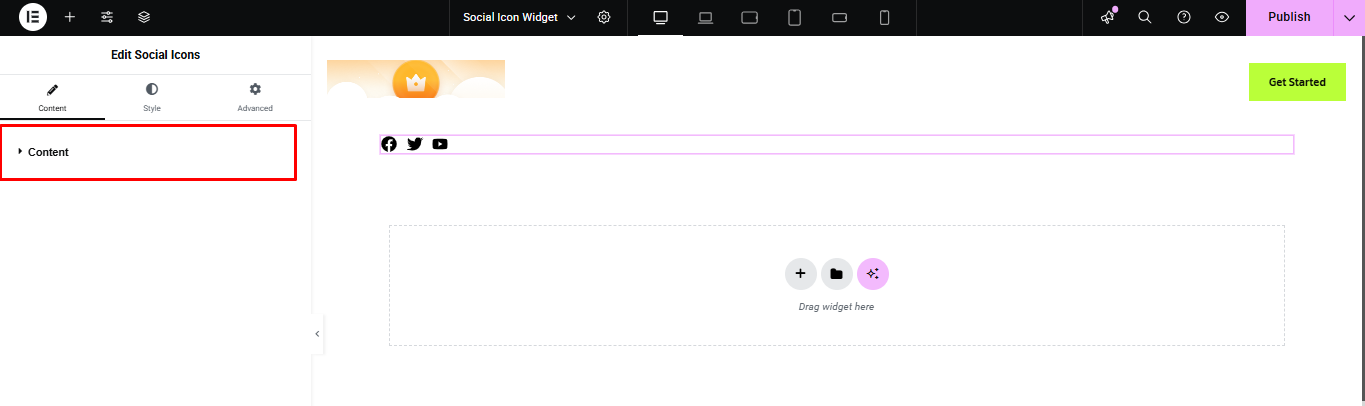Image resolution: width=1365 pixels, height=406 pixels.
Task: Click the Elementor logo menu icon
Action: click(x=33, y=17)
